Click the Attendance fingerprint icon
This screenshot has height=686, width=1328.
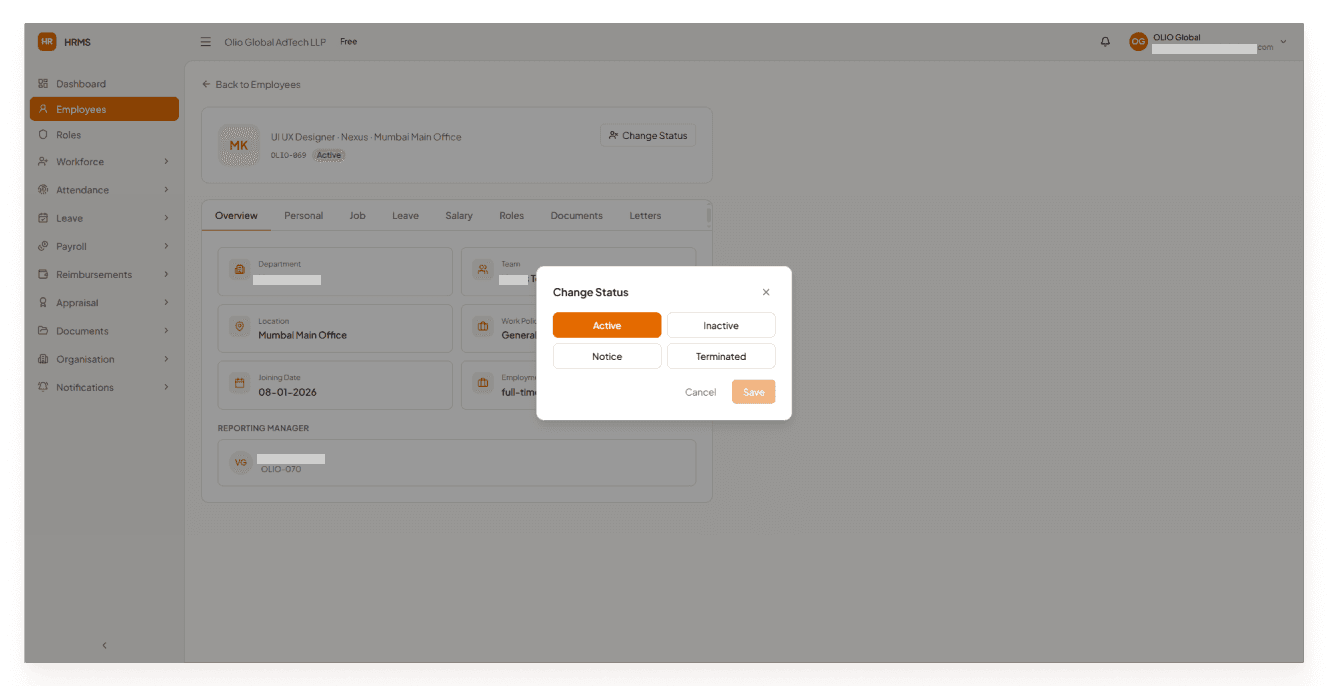43,190
